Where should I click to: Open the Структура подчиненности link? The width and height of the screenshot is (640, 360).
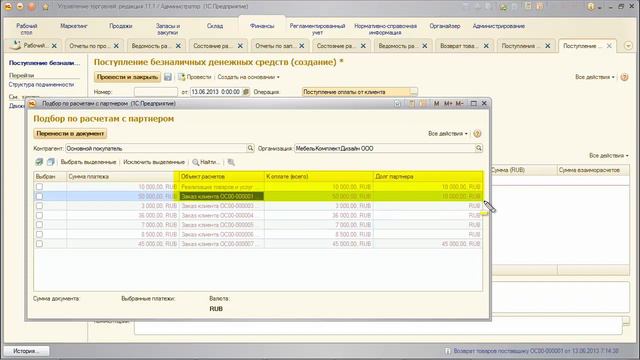click(x=41, y=84)
